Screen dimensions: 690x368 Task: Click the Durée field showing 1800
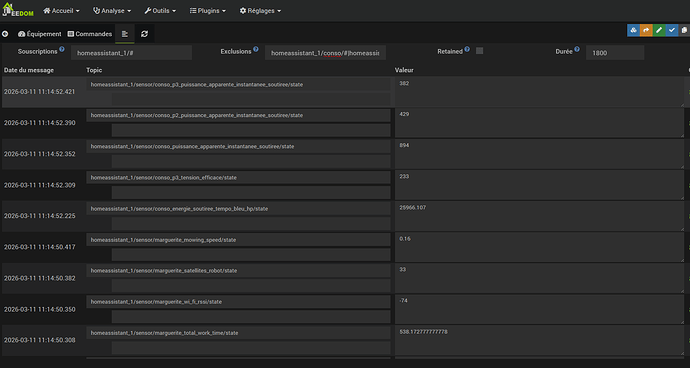615,53
